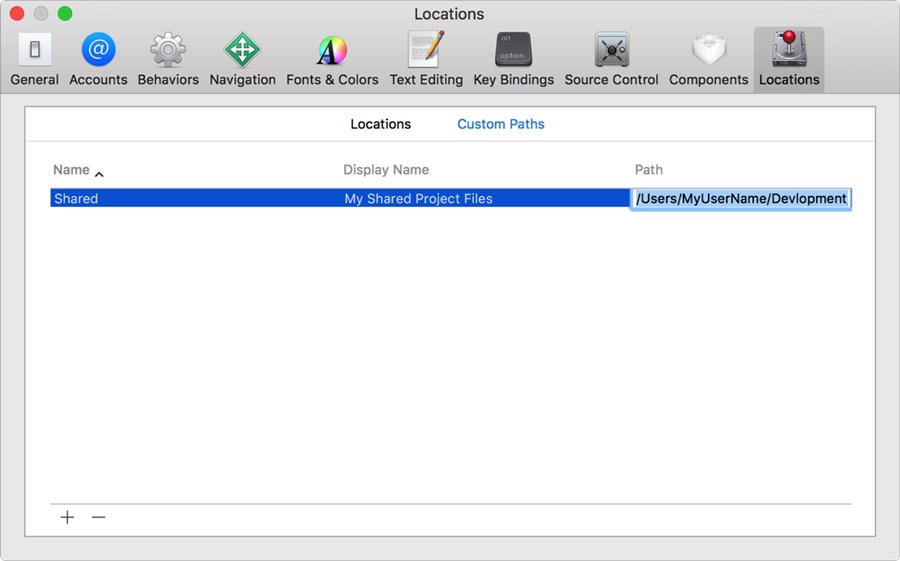
Task: Switch to the Locations sub-tab
Action: point(381,124)
